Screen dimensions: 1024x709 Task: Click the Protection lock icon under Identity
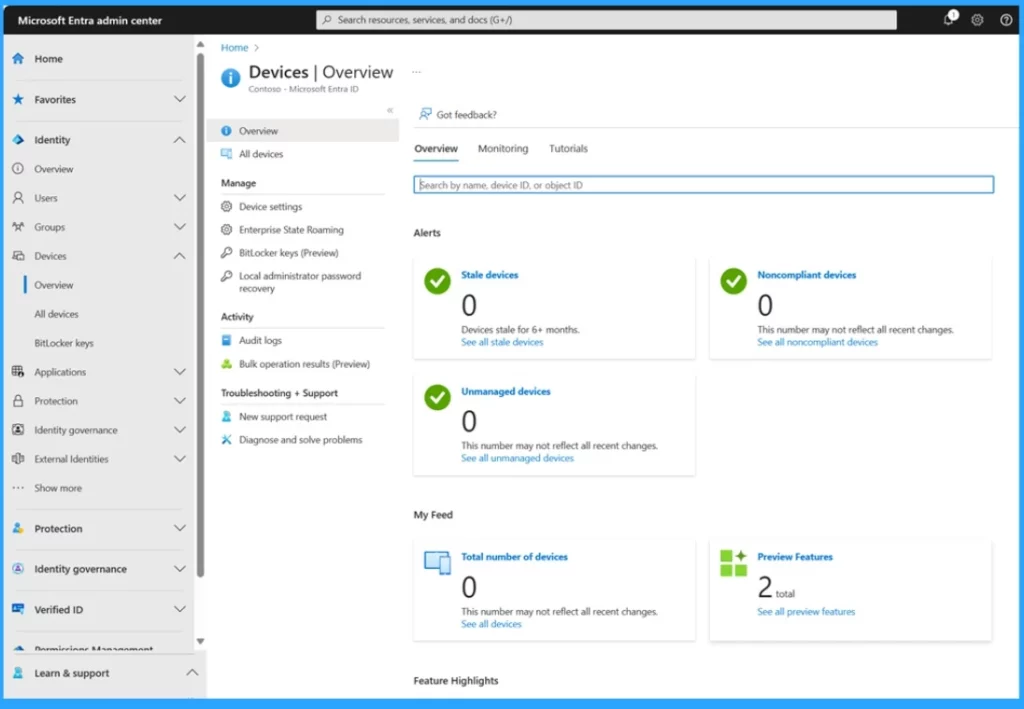pos(18,401)
